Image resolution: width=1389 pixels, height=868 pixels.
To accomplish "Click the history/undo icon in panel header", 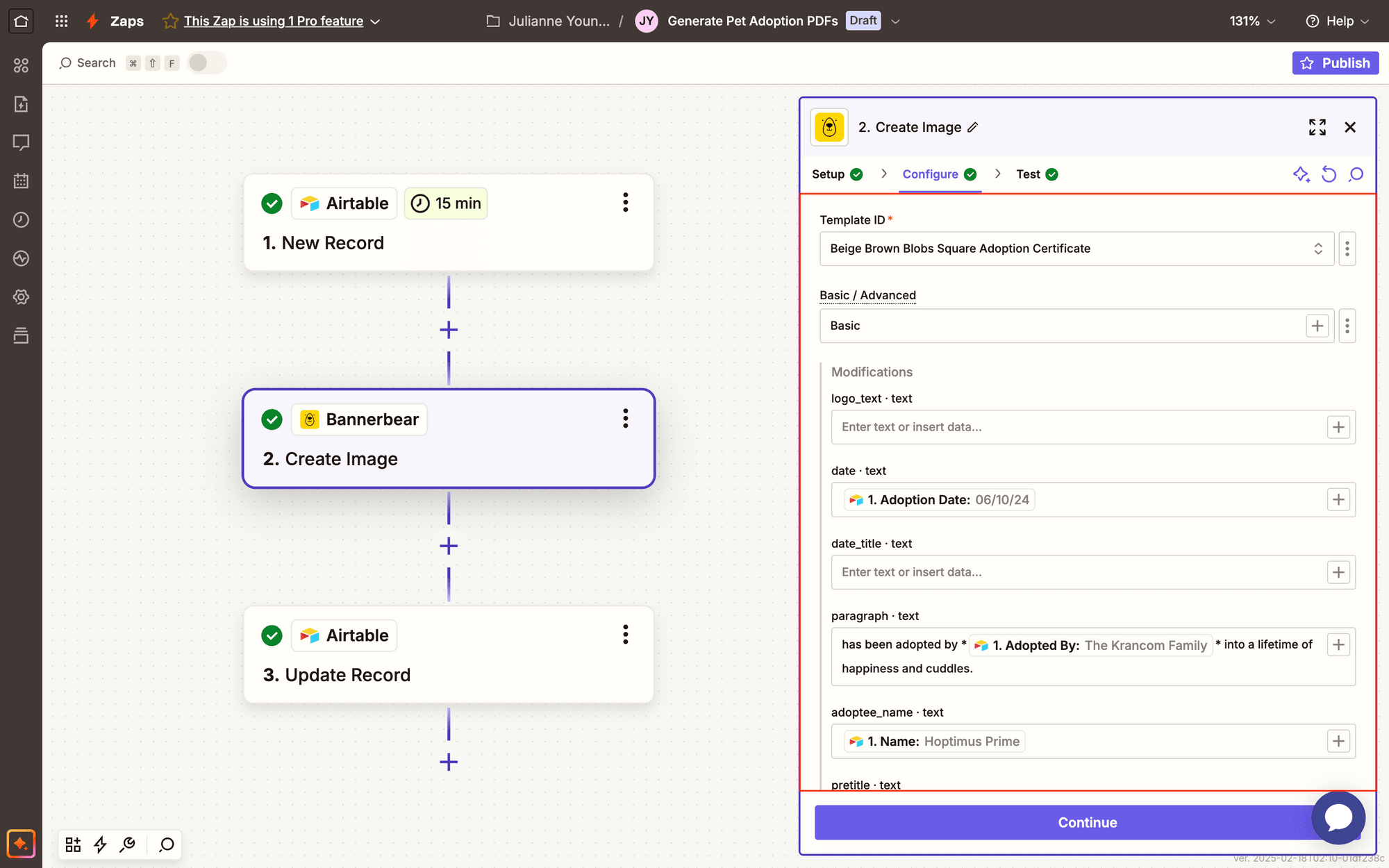I will click(1329, 174).
